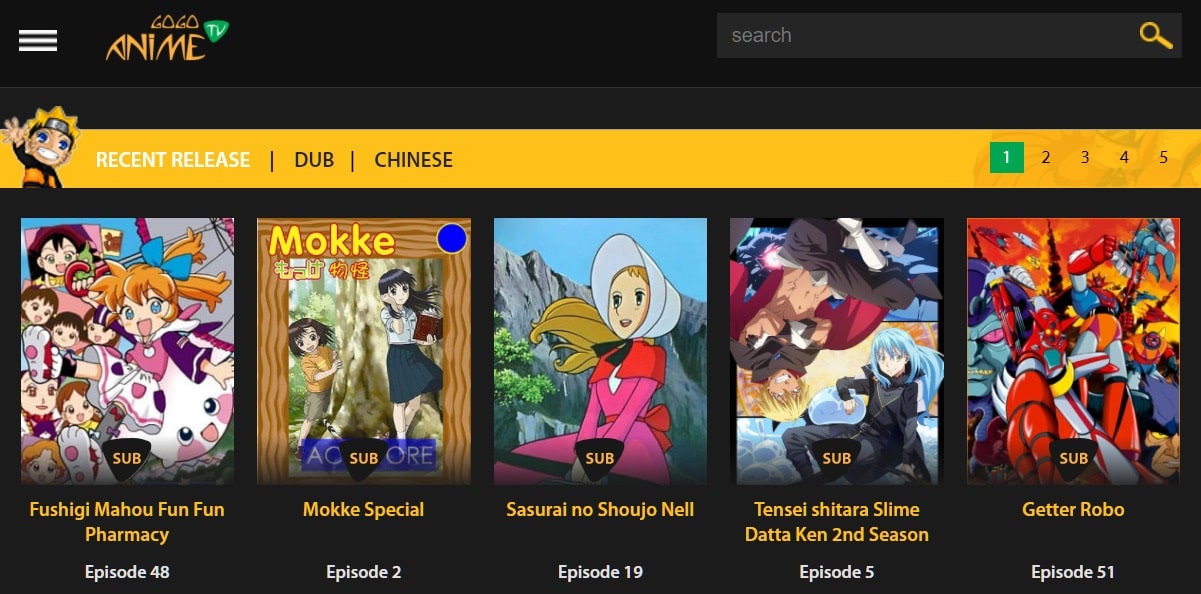Open the hamburger menu icon

(38, 40)
